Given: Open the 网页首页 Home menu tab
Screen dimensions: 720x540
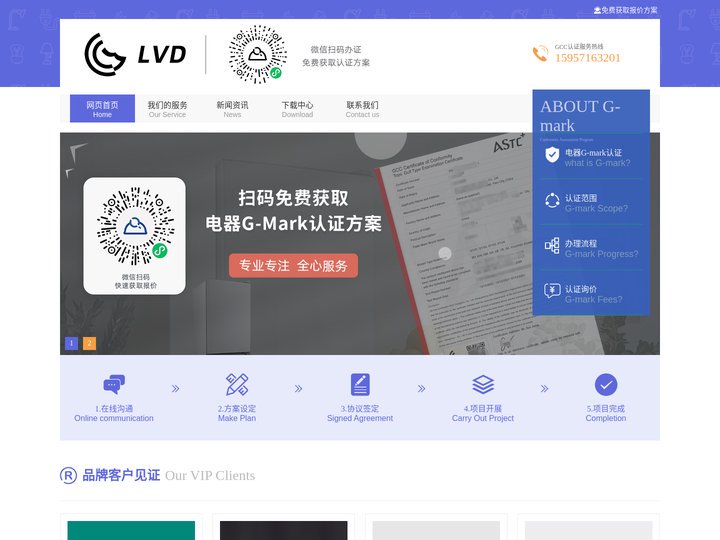Looking at the screenshot, I should tap(102, 109).
